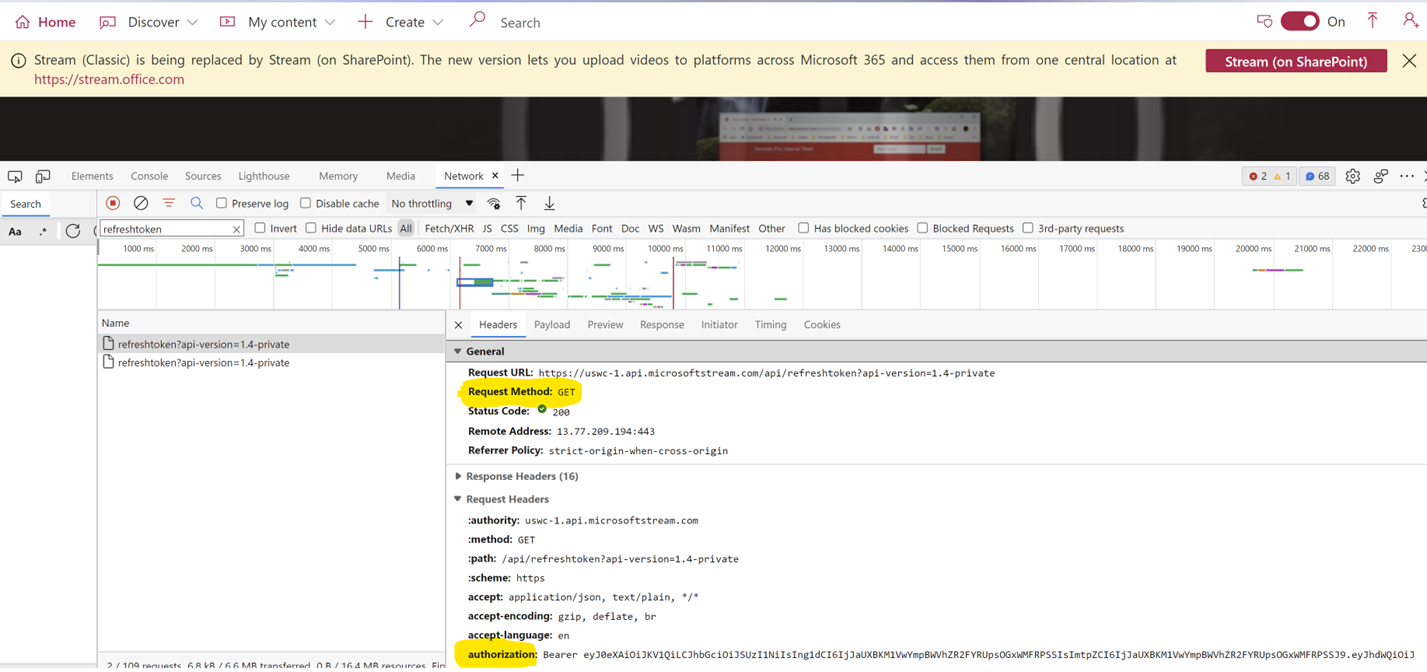Click the export HAR download icon
The width and height of the screenshot is (1427, 672).
[x=549, y=203]
